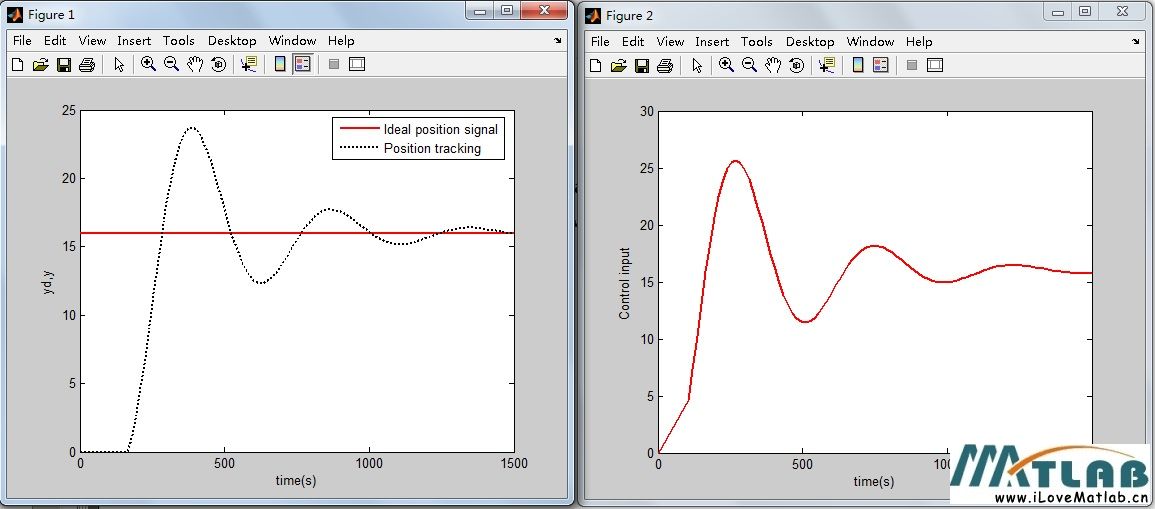
Task: Toggle Insert Colorbar in Figure 2
Action: pos(858,66)
